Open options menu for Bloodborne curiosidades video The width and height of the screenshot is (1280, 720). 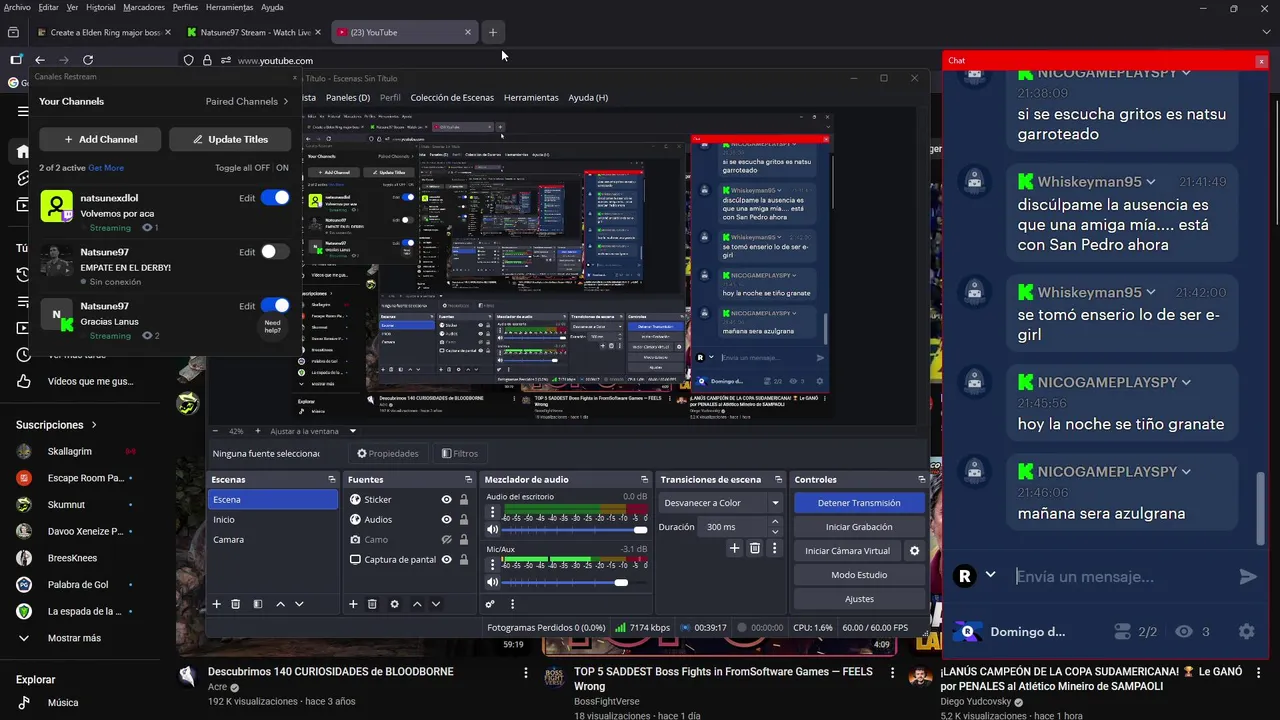[x=526, y=673]
